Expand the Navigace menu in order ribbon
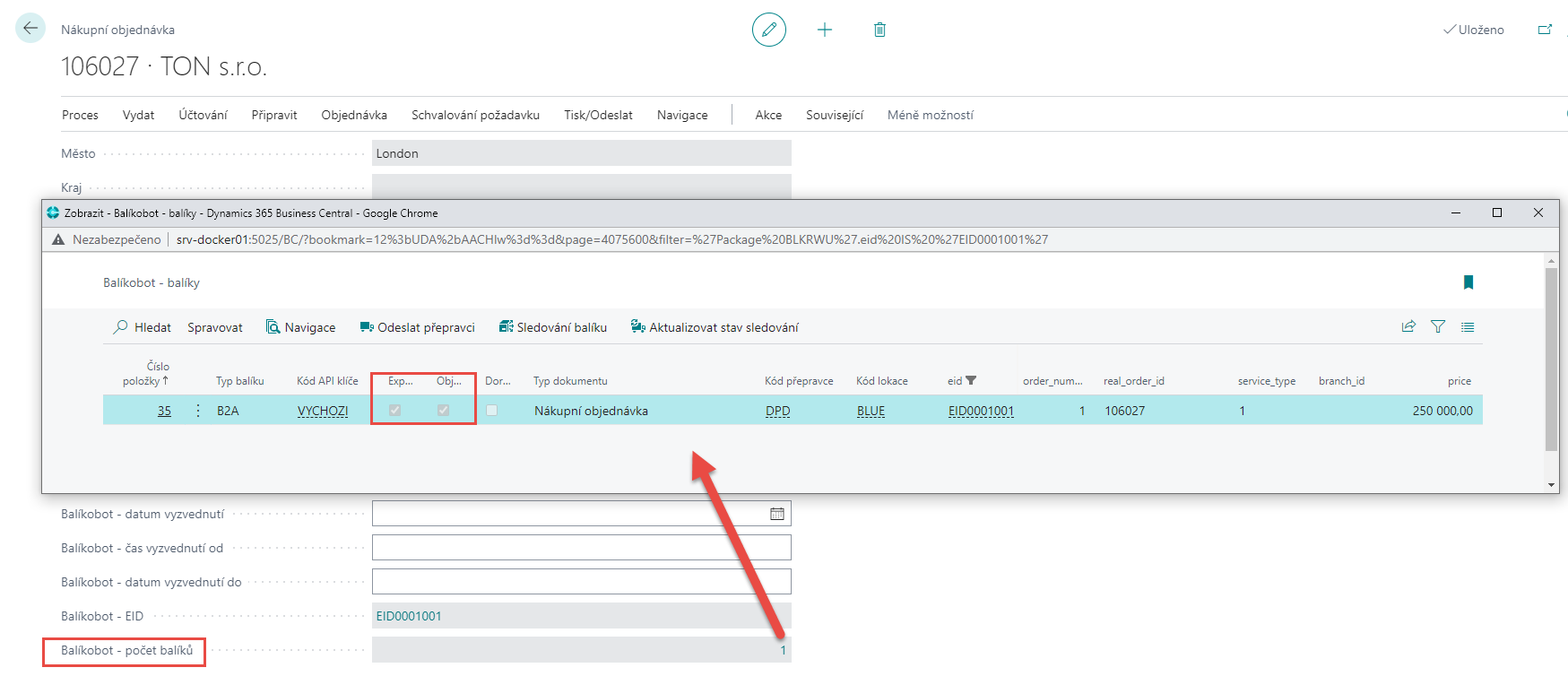The height and width of the screenshot is (685, 1568). 681,115
